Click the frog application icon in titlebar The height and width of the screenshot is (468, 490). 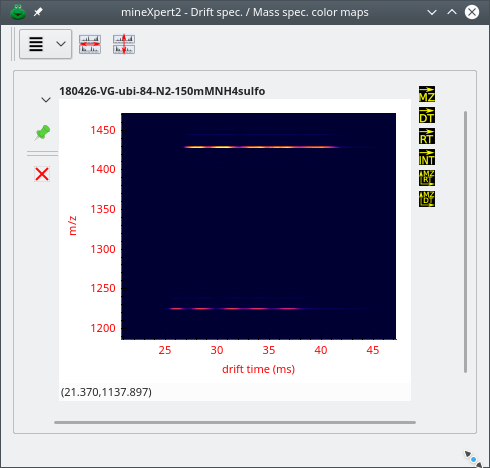click(18, 12)
